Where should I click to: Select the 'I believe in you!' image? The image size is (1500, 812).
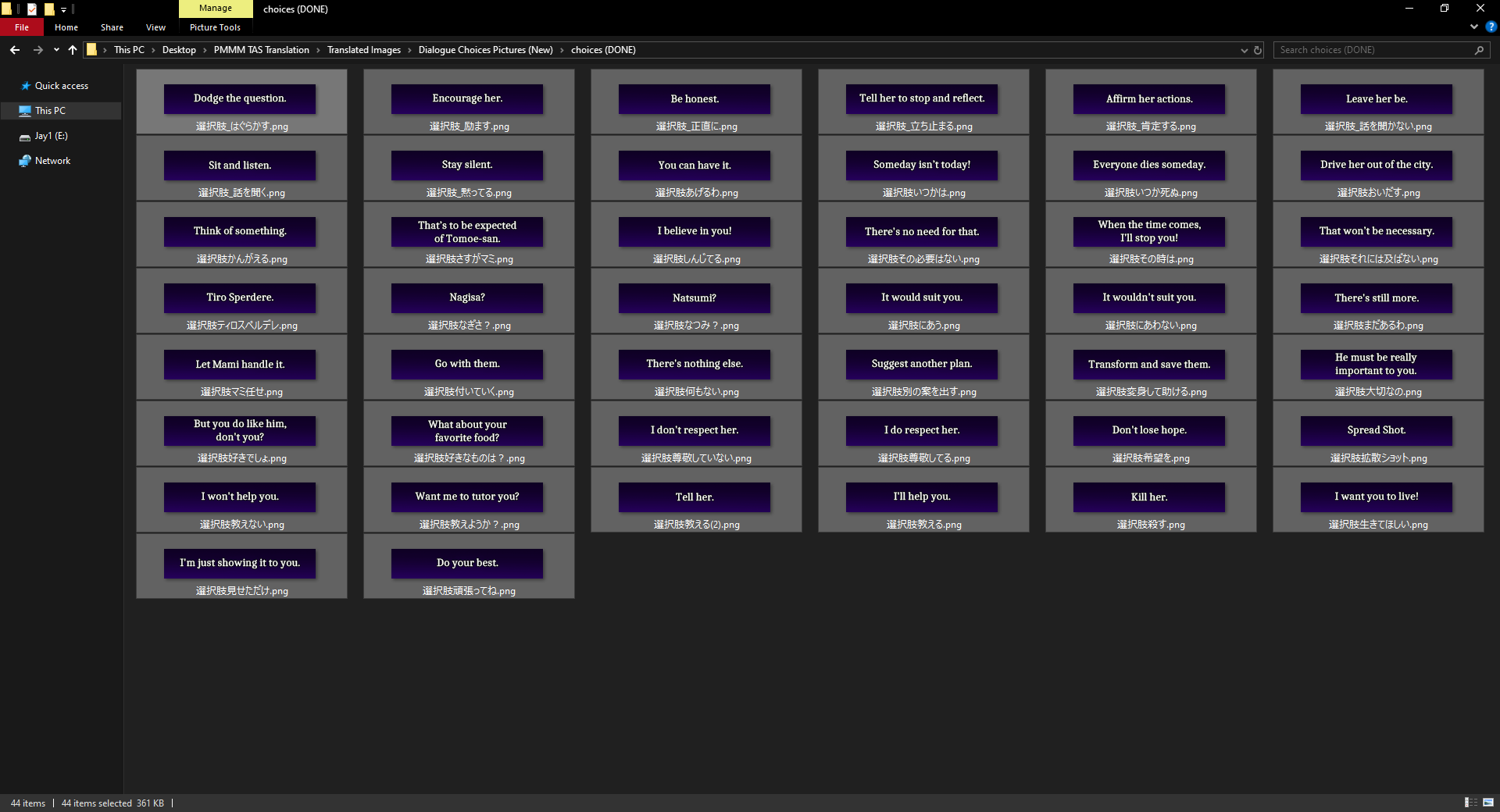coord(696,234)
